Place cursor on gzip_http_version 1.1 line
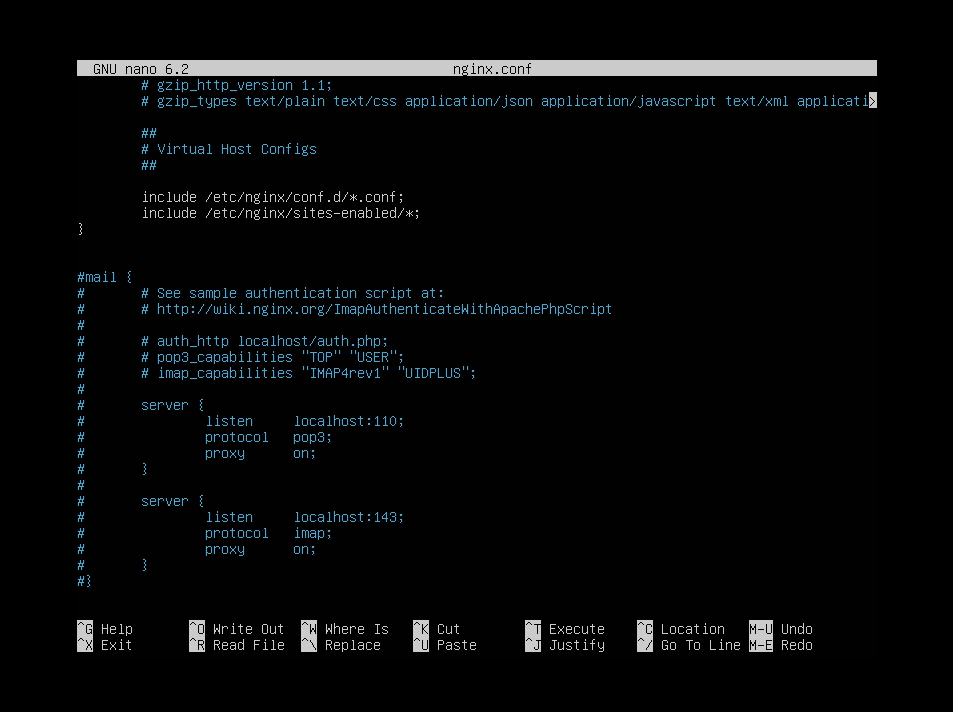Screen dimensions: 953x712 click(236, 85)
